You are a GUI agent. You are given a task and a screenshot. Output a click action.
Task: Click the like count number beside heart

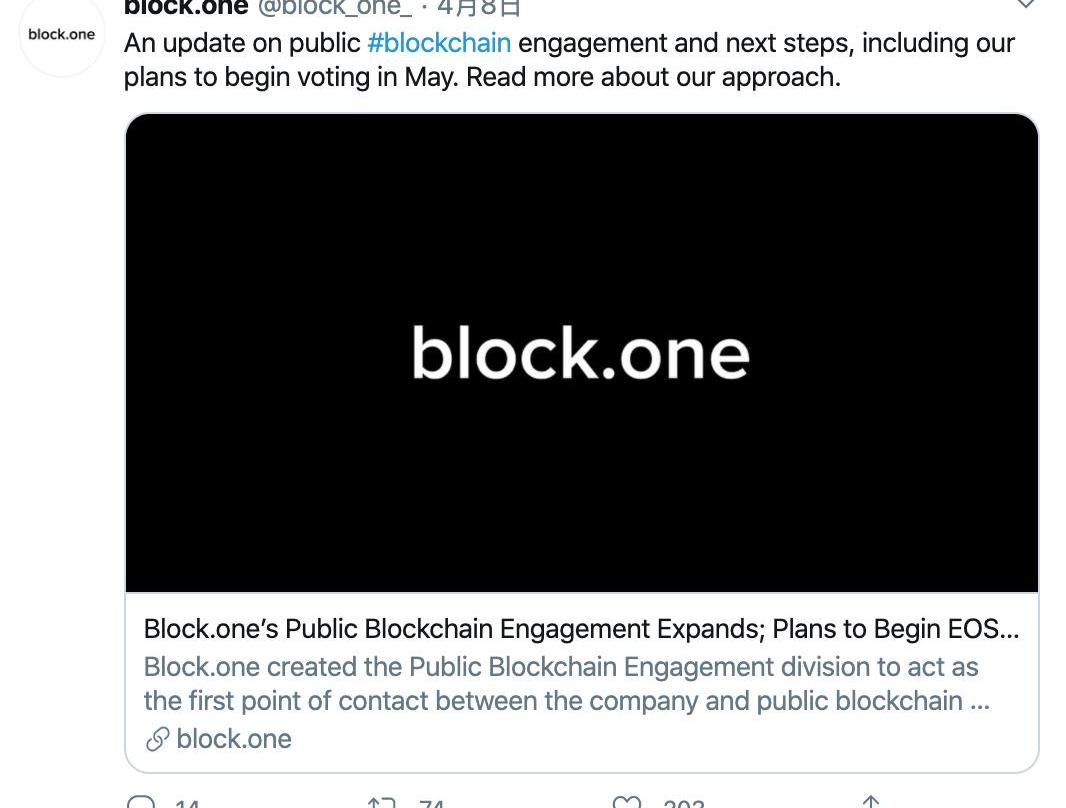click(684, 803)
